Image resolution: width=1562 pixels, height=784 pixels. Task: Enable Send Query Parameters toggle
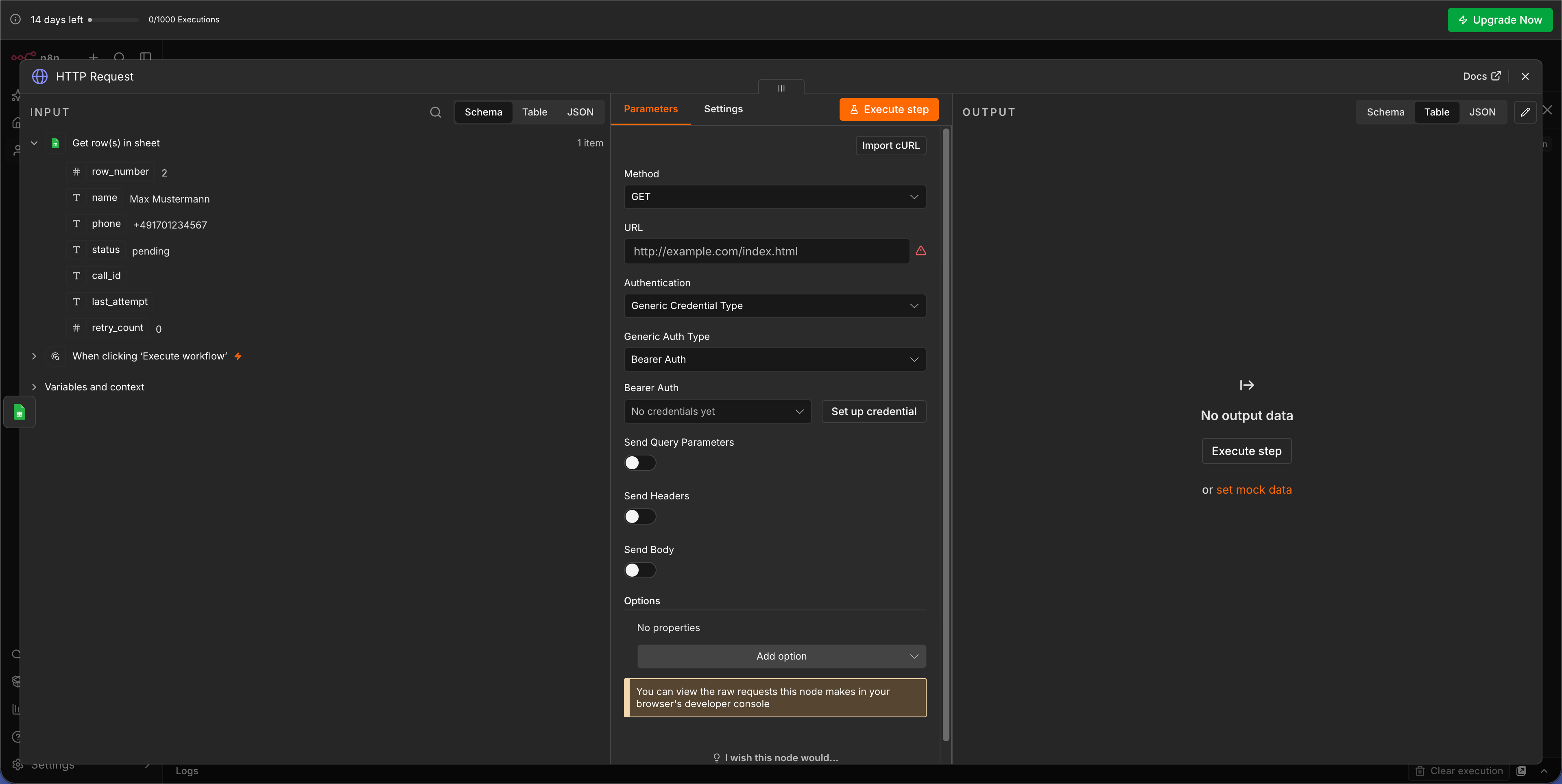(640, 463)
